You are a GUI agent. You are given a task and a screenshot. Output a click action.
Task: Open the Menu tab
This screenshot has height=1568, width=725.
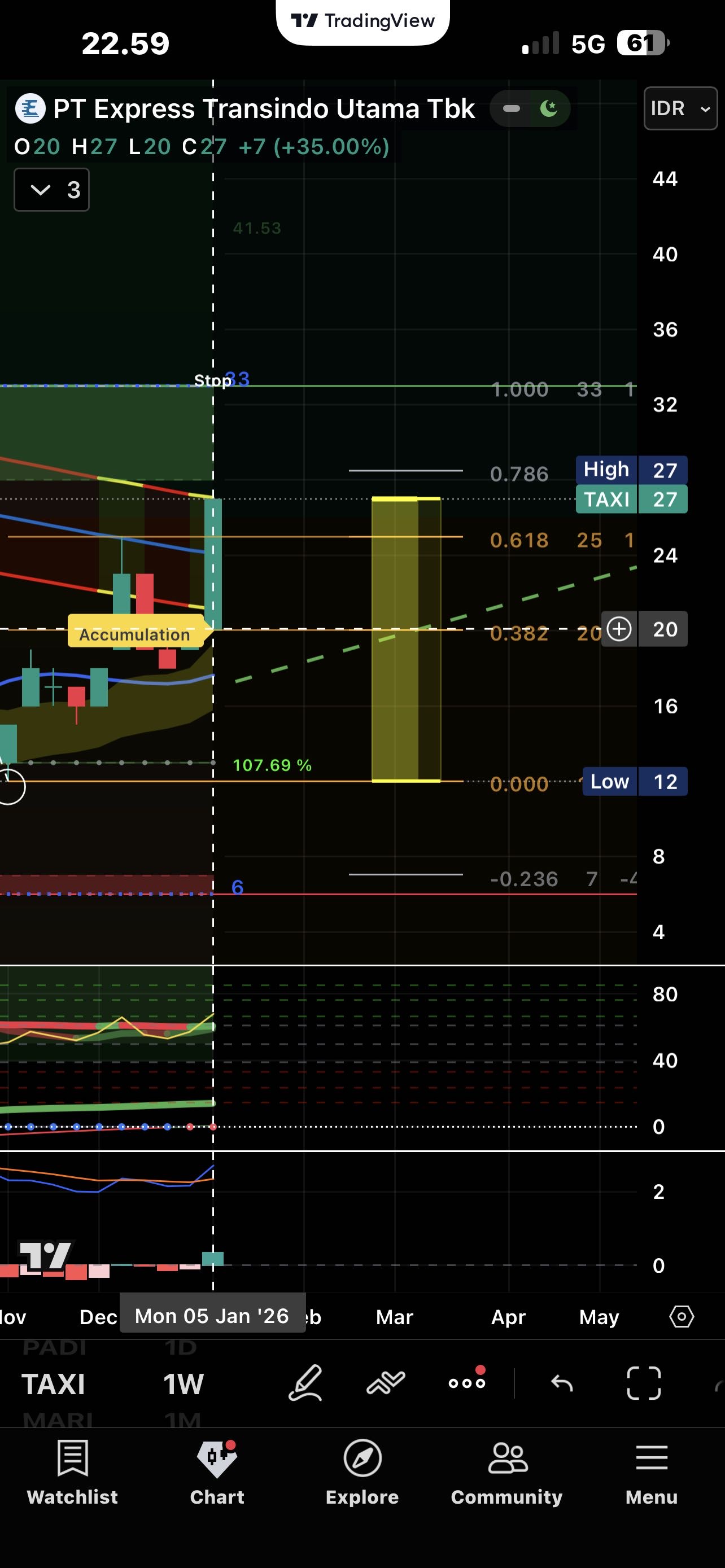[x=652, y=1473]
